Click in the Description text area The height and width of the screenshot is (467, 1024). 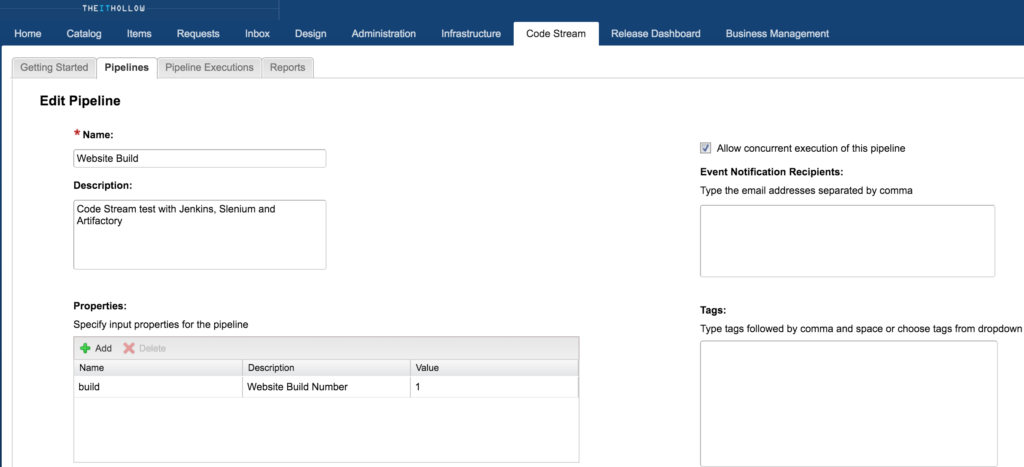click(200, 234)
